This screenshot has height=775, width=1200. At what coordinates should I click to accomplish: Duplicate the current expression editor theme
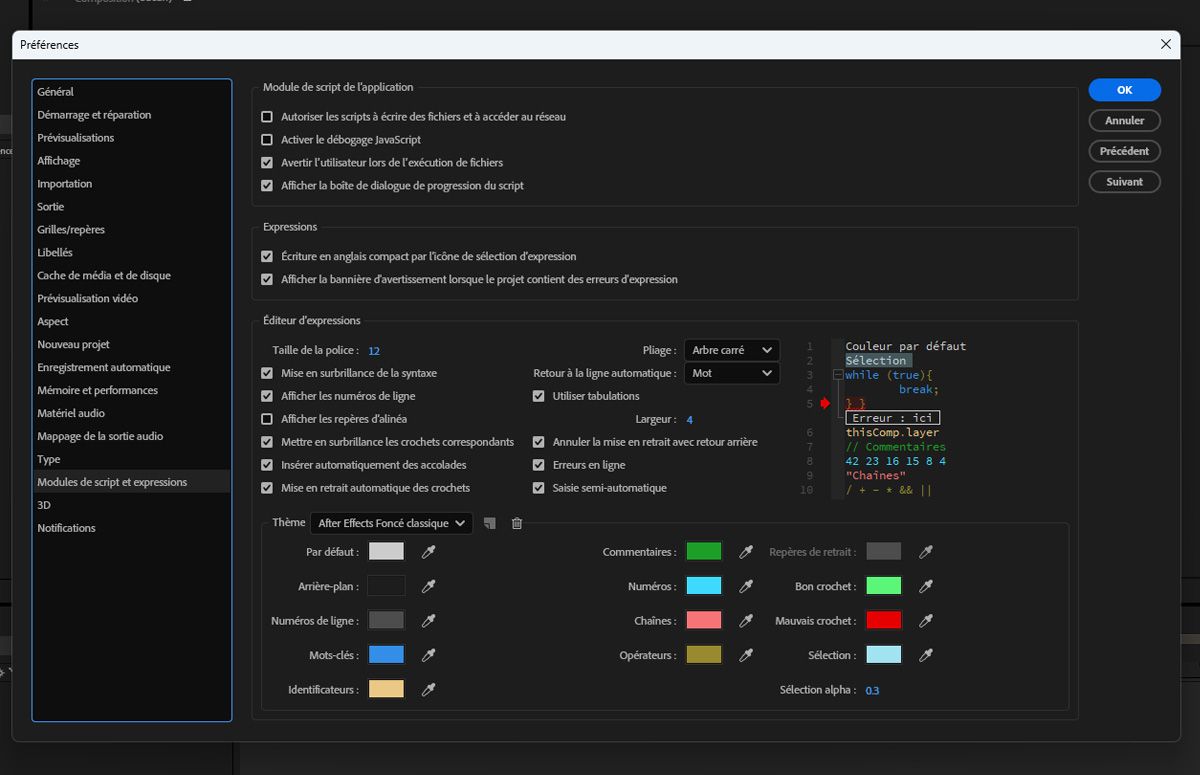pyautogui.click(x=489, y=523)
